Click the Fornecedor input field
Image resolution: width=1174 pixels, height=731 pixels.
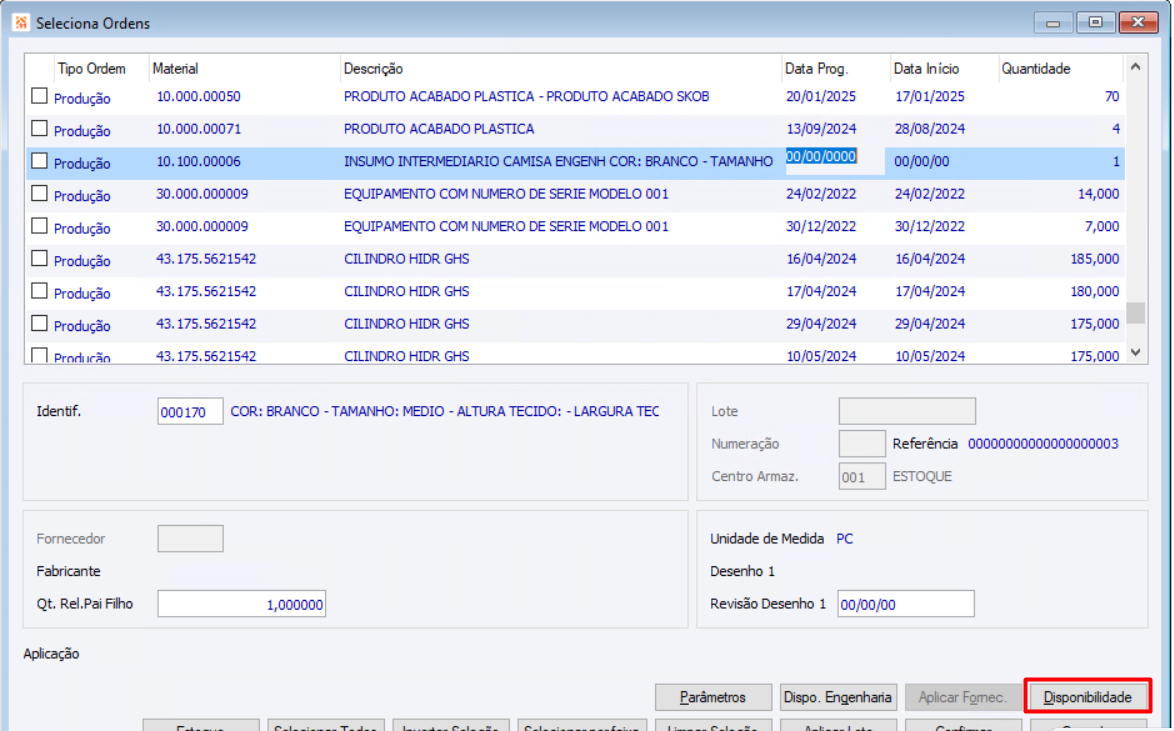(190, 539)
